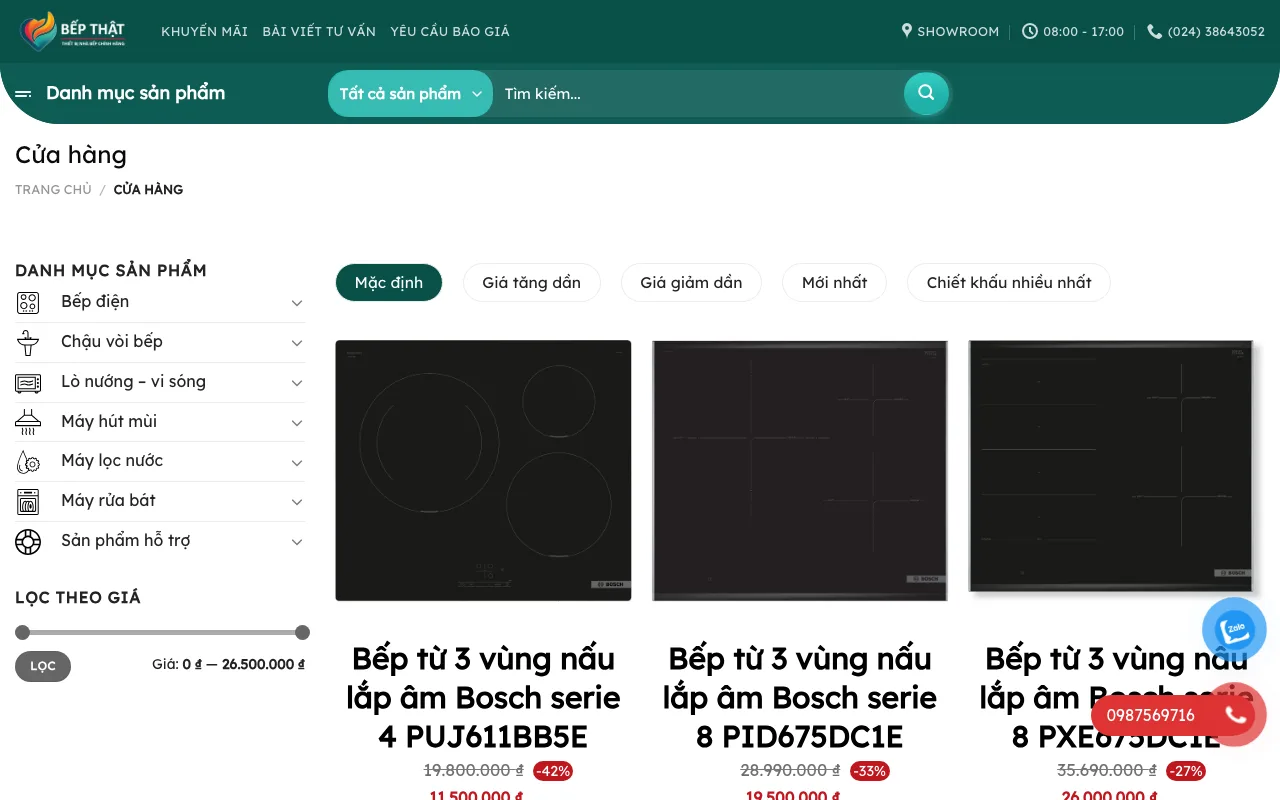
Task: Open Máy rửa bát category link
Action: [108, 500]
